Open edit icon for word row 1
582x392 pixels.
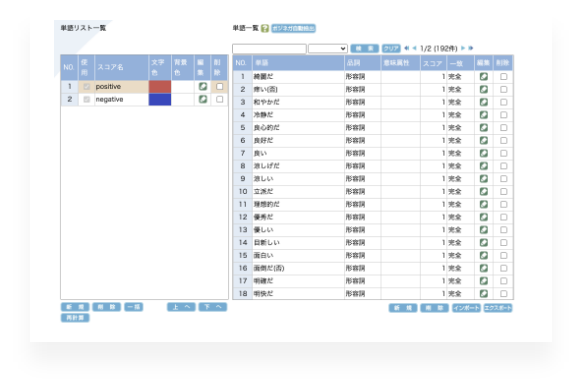(484, 76)
